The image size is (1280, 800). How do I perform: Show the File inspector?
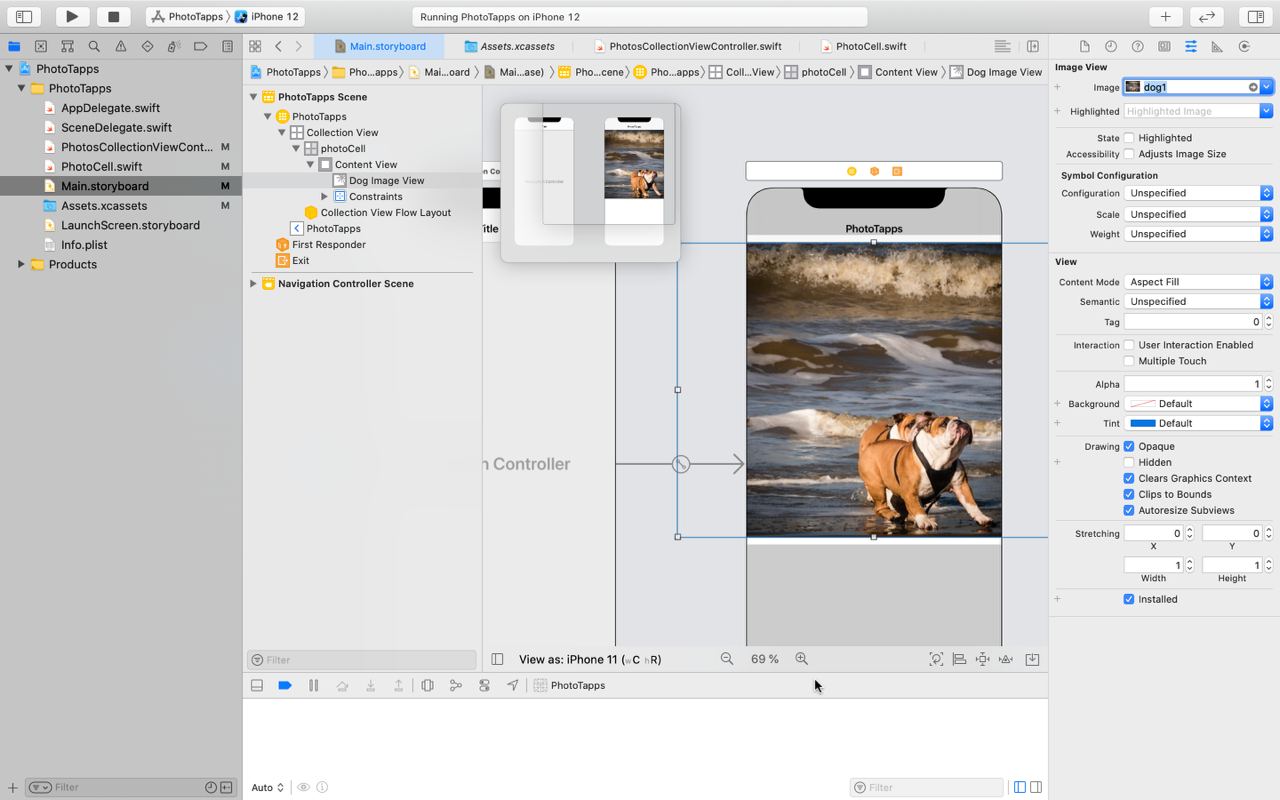[1084, 46]
